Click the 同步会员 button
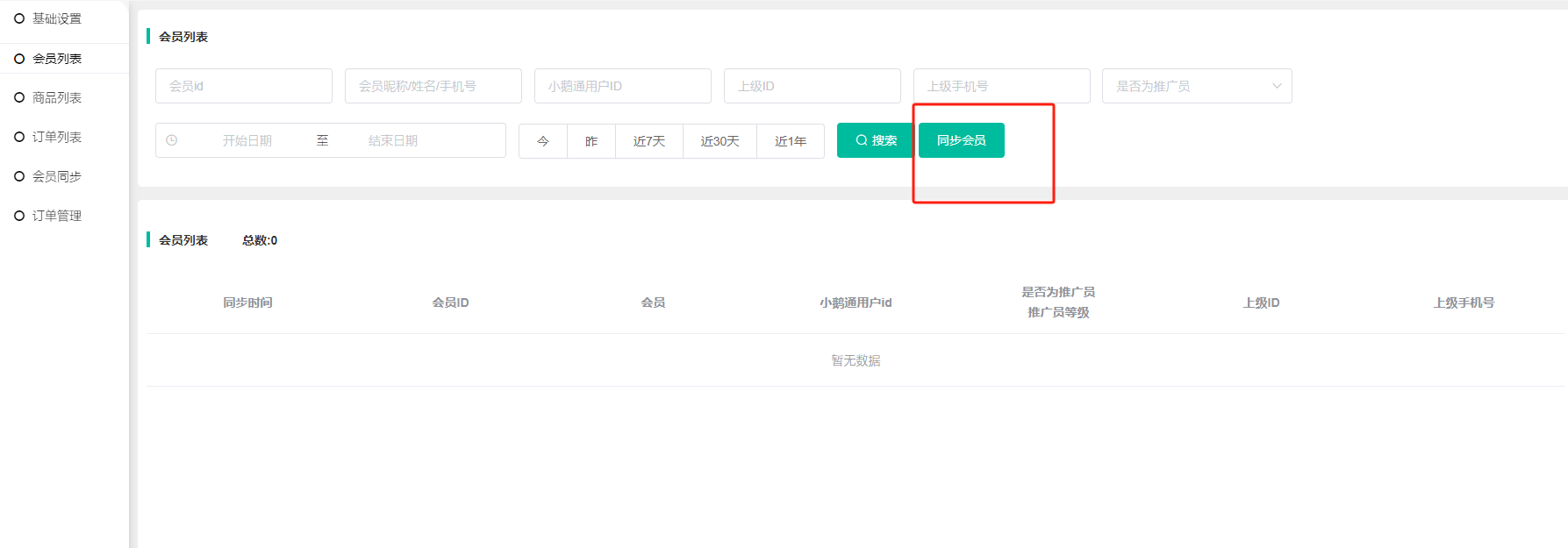This screenshot has width=1568, height=548. 961,140
